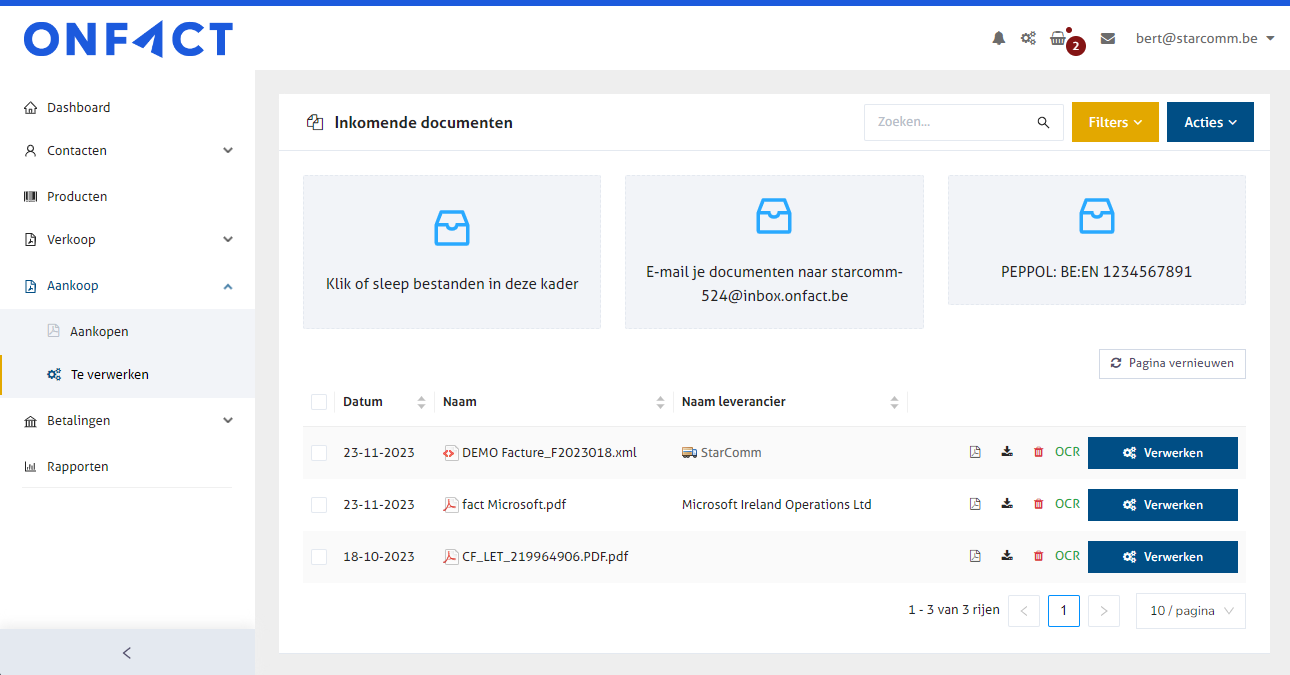Screen dimensions: 1290x675
Task: Open the Aankopen submenu item
Action: (99, 331)
